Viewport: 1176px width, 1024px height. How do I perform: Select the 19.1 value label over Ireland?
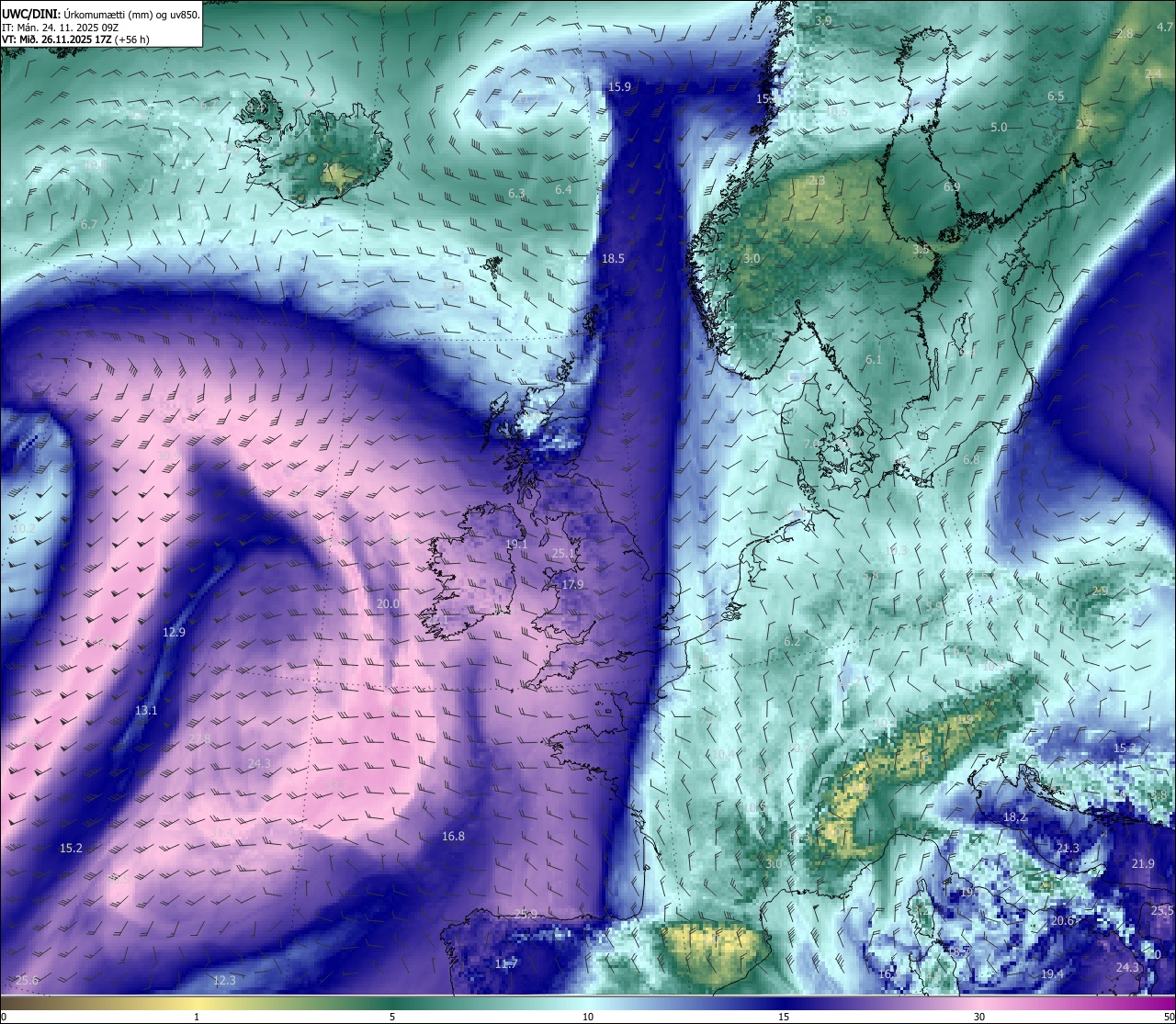[516, 545]
